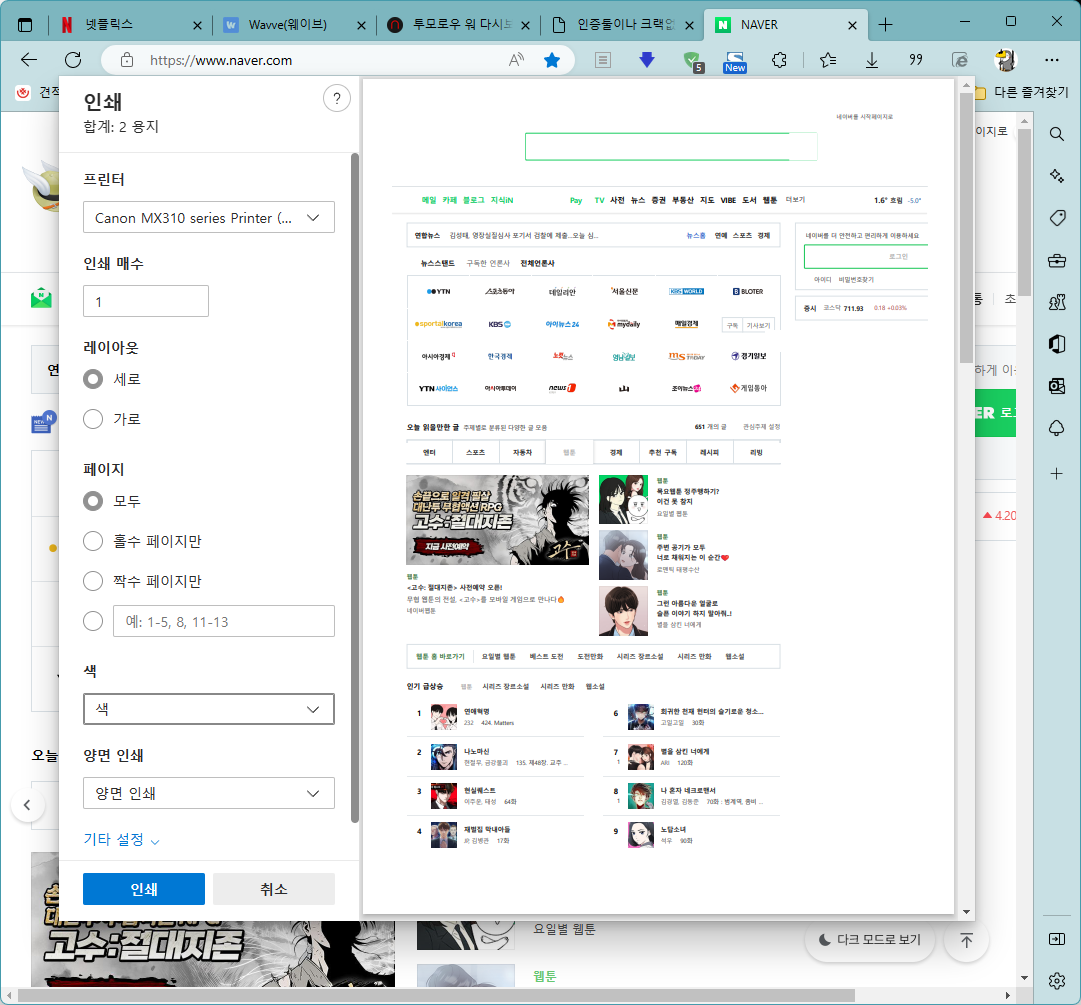This screenshot has width=1081, height=1005.
Task: Open Internet Explorer mode icon
Action: [x=960, y=60]
